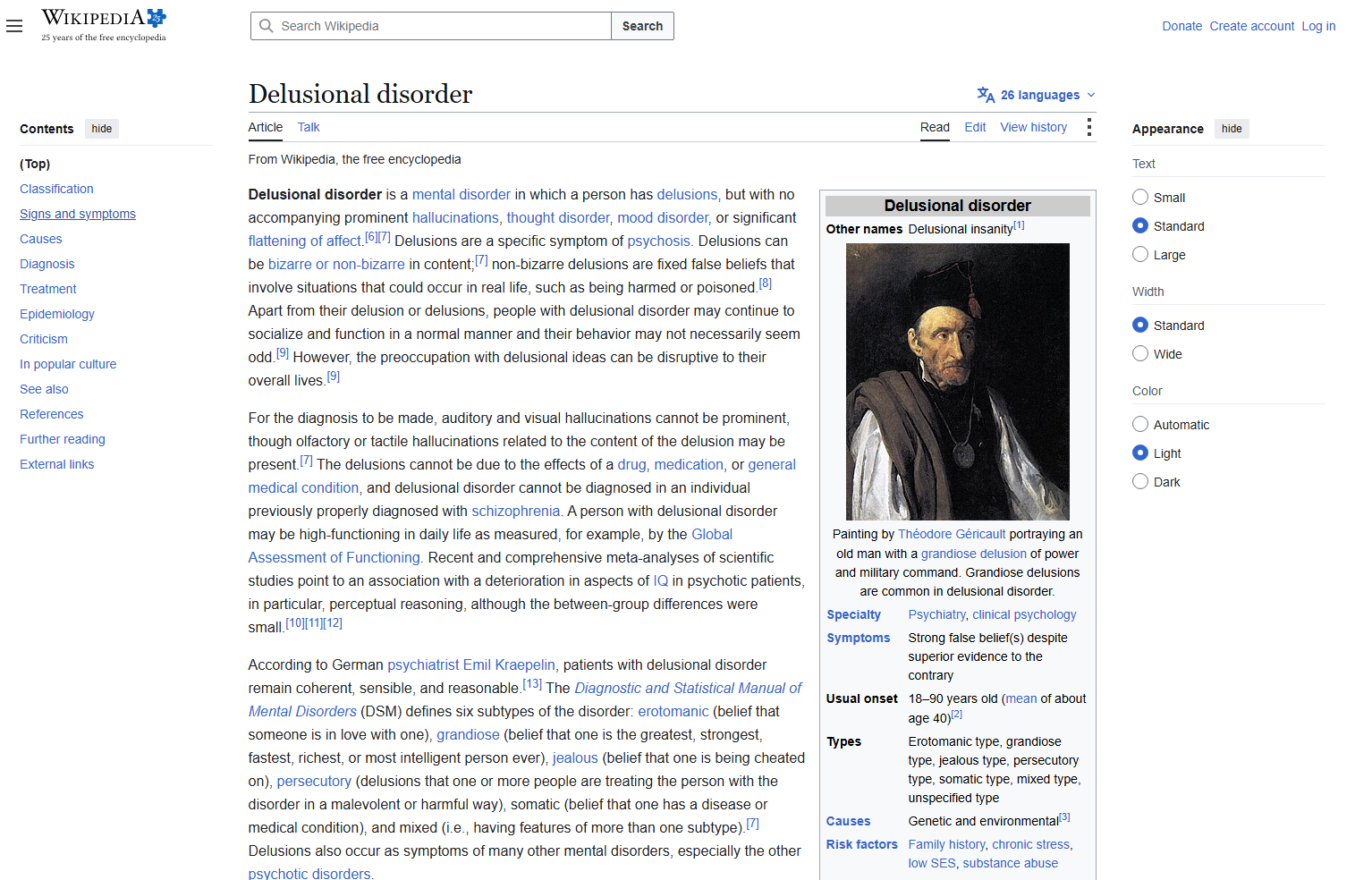Go to Diagnosis section

coord(47,264)
